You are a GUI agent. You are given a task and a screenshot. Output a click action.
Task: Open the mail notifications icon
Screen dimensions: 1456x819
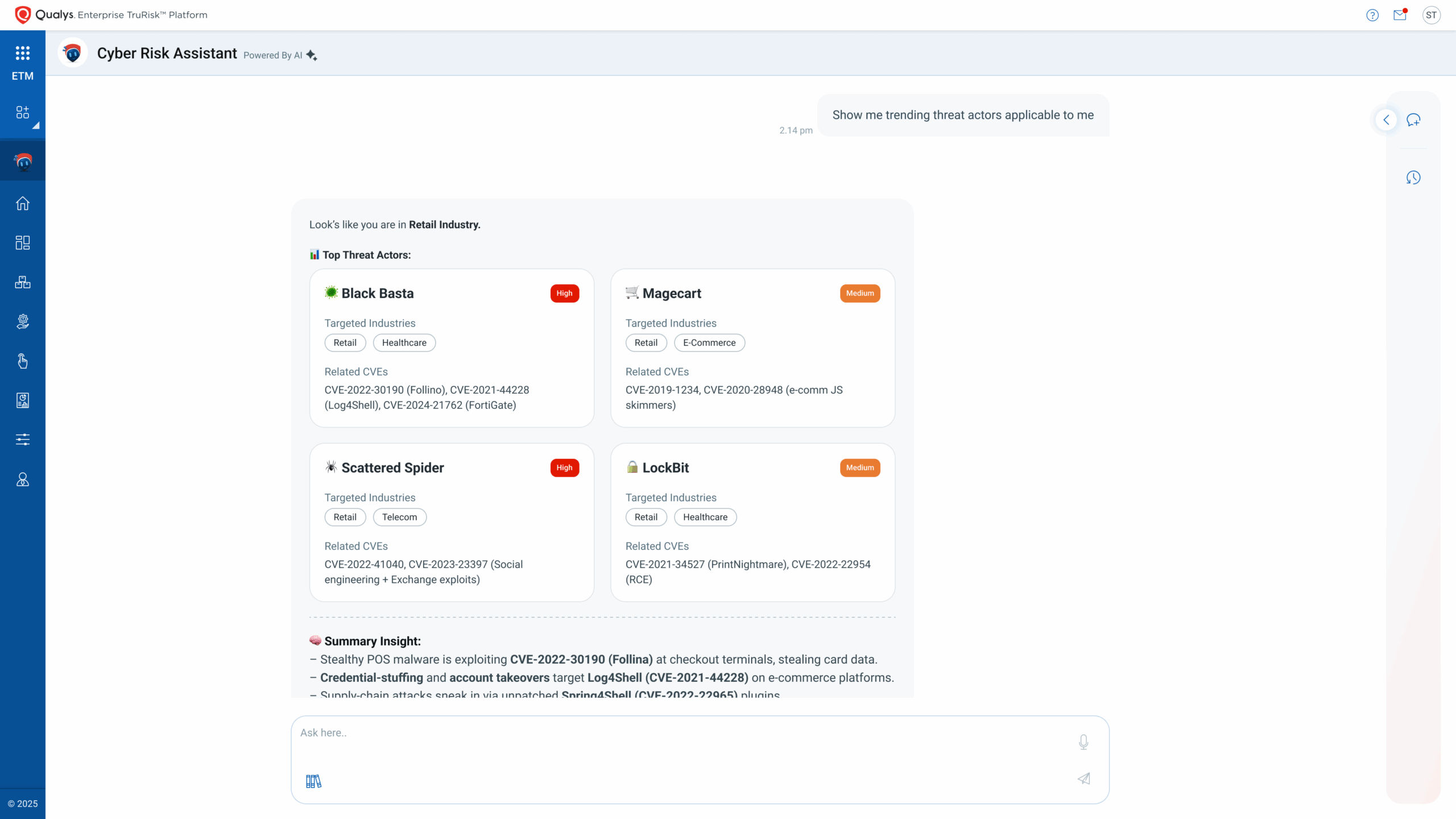1400,15
